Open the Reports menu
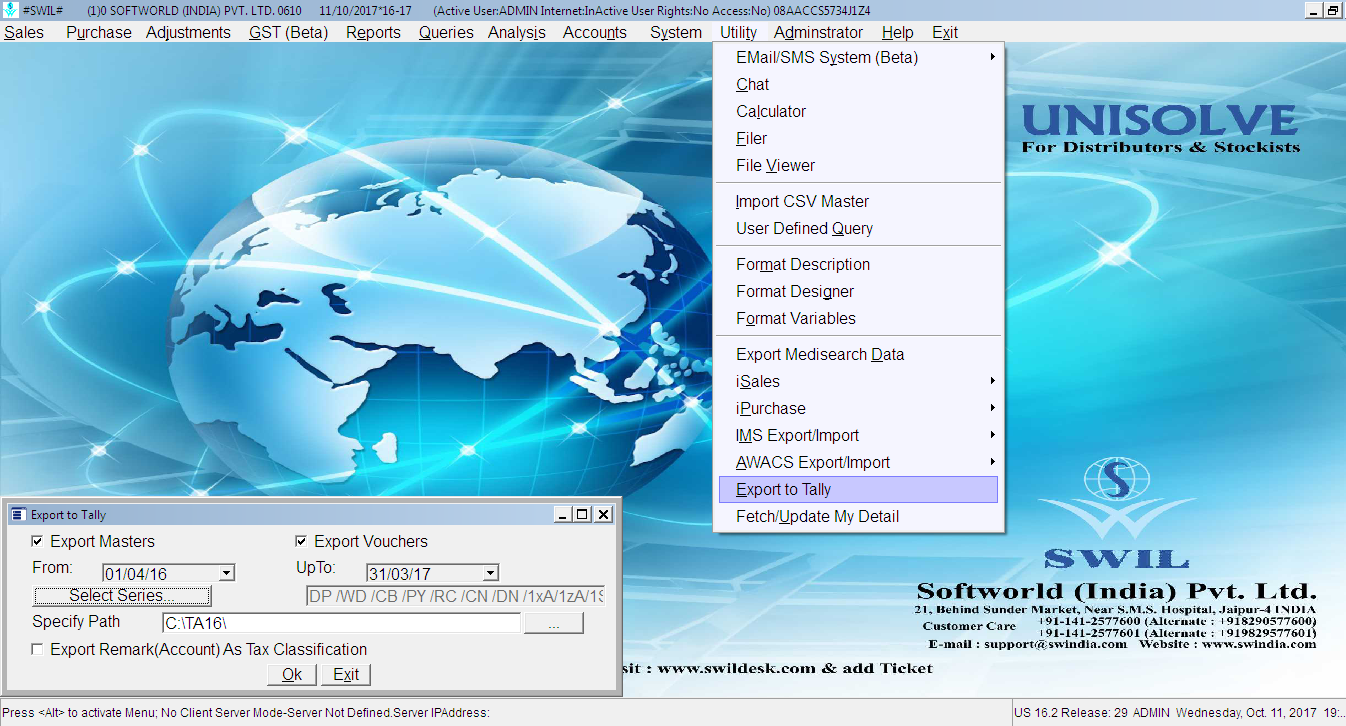 (x=373, y=32)
